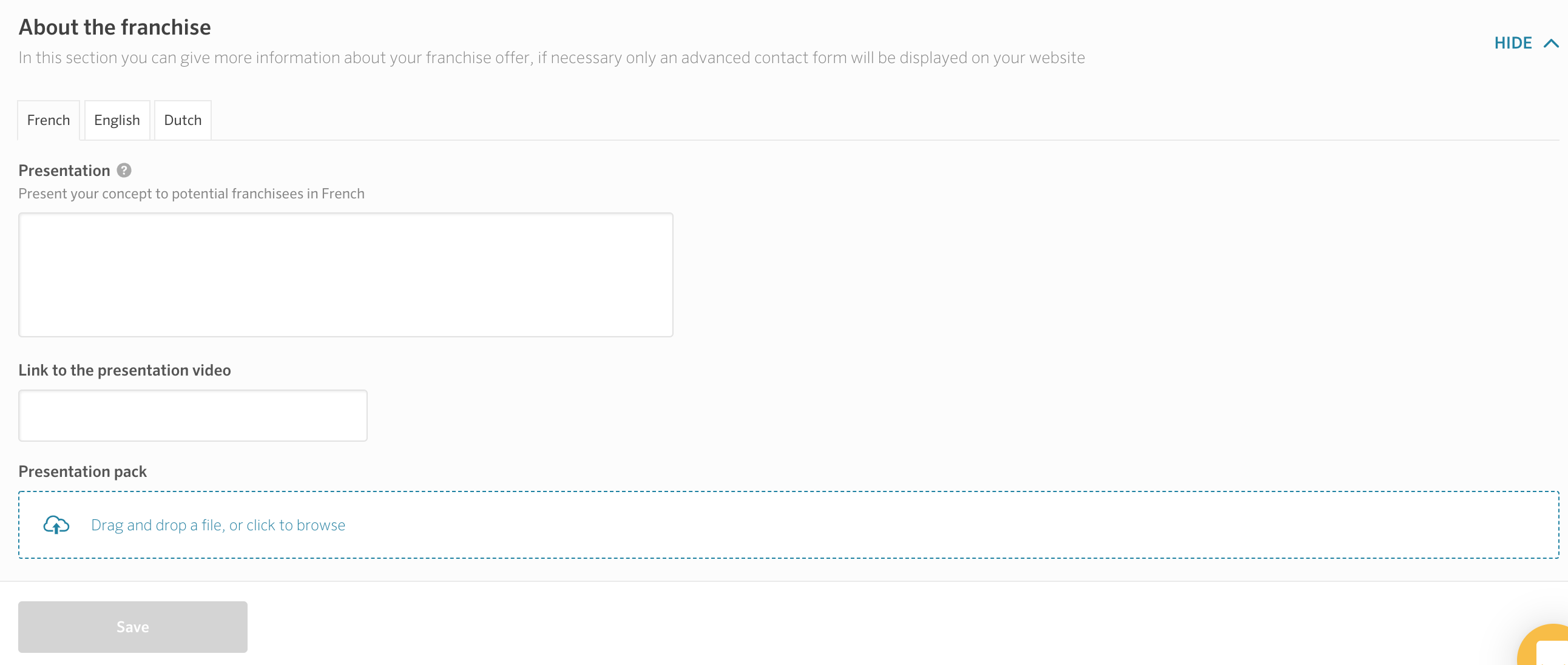The image size is (1568, 665).
Task: Switch to the English tab
Action: pyautogui.click(x=117, y=121)
